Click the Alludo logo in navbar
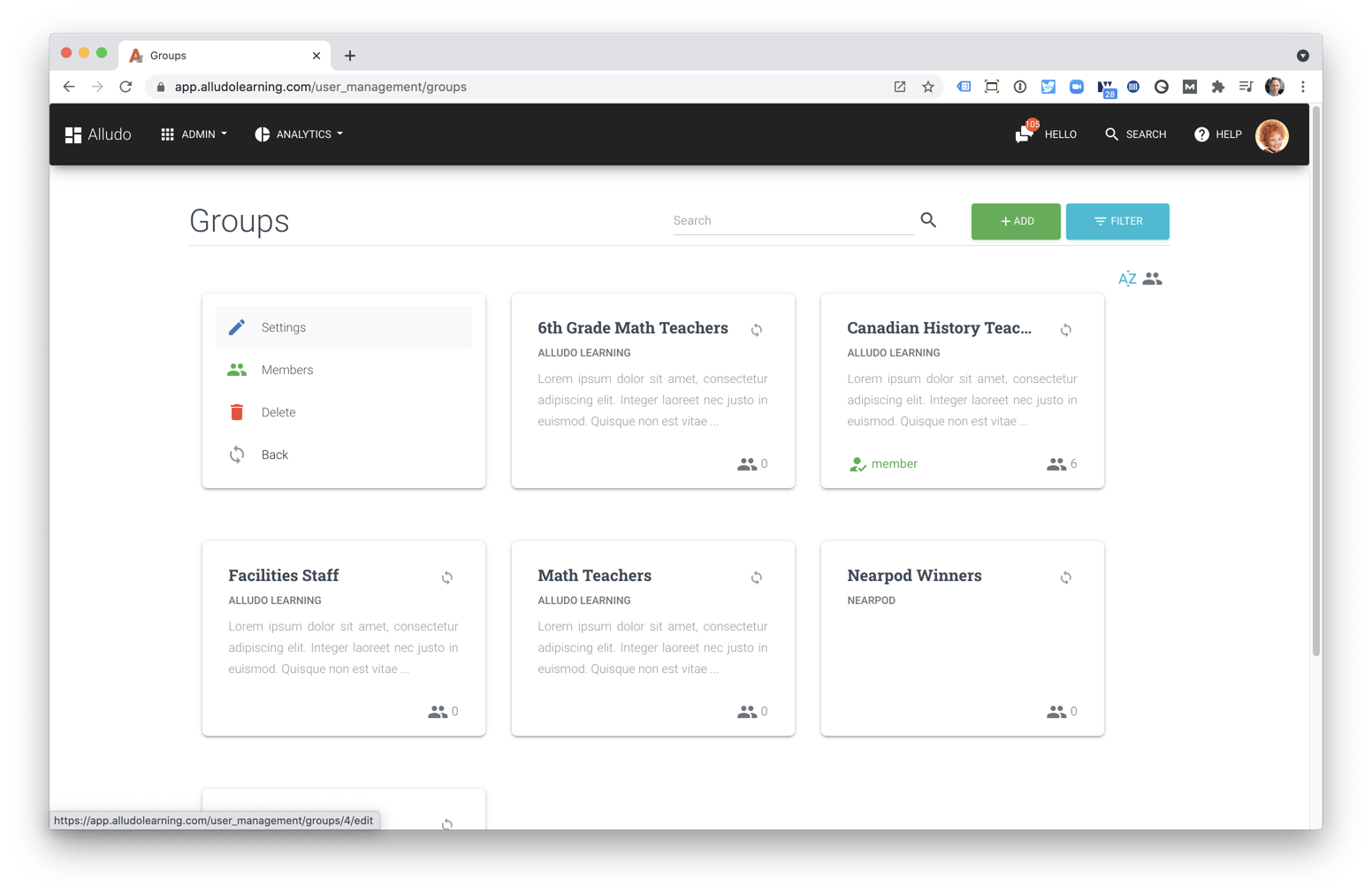Screen dimensions: 1372x895 pos(98,134)
